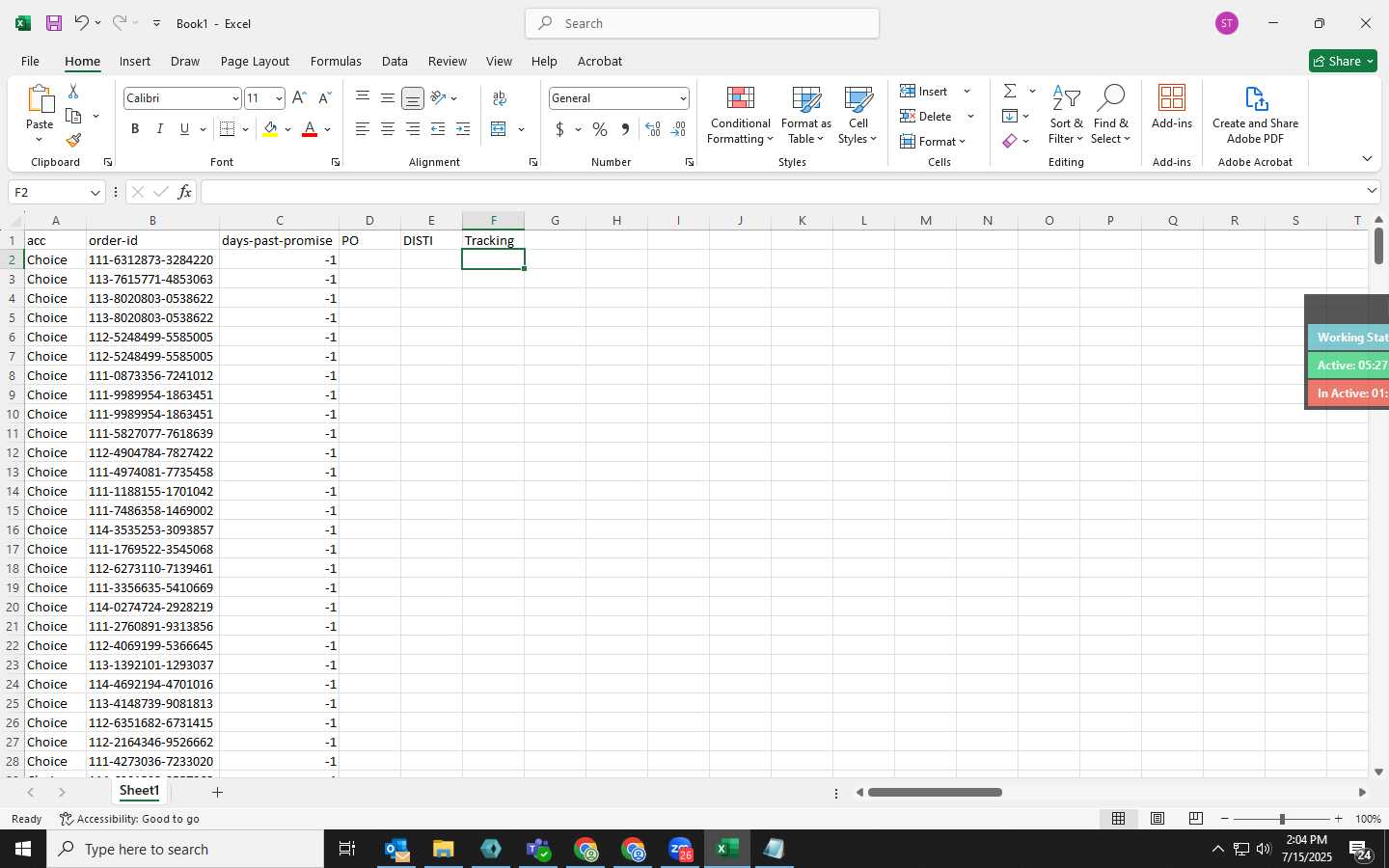Open the Font size dropdown
Viewport: 1389px width, 868px height.
pyautogui.click(x=279, y=98)
